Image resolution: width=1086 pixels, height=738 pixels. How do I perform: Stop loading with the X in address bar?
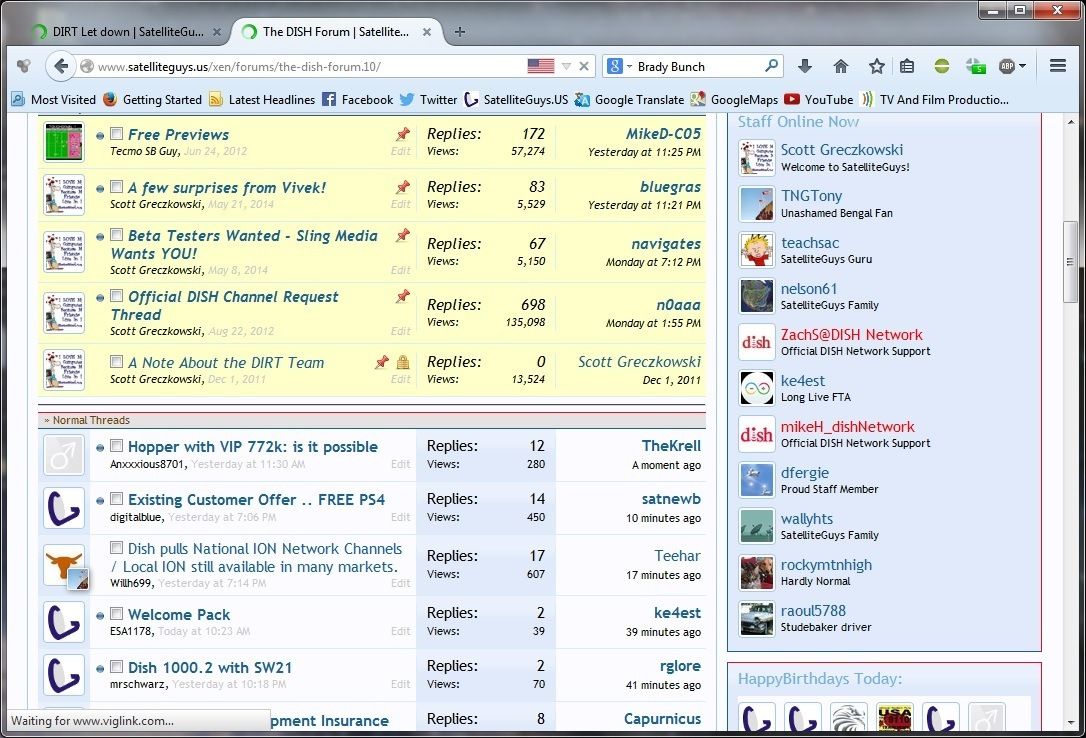coord(584,66)
